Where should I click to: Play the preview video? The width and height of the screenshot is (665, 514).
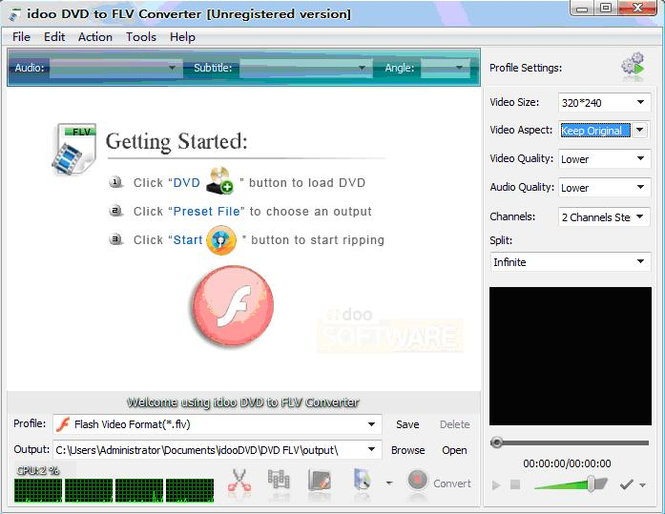(496, 485)
